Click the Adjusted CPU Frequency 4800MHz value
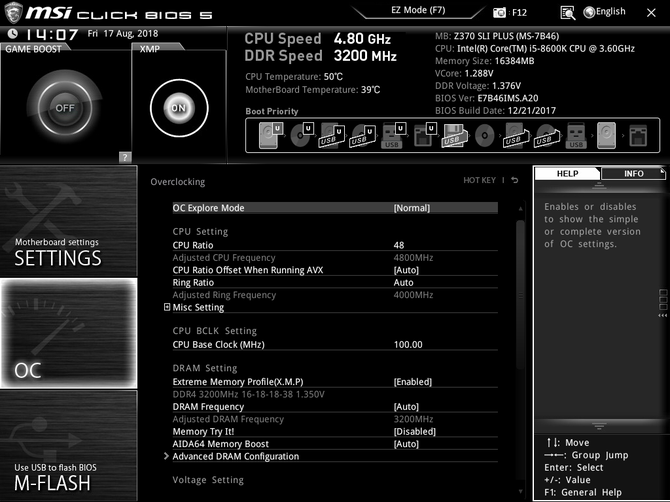The height and width of the screenshot is (502, 670). coord(413,258)
